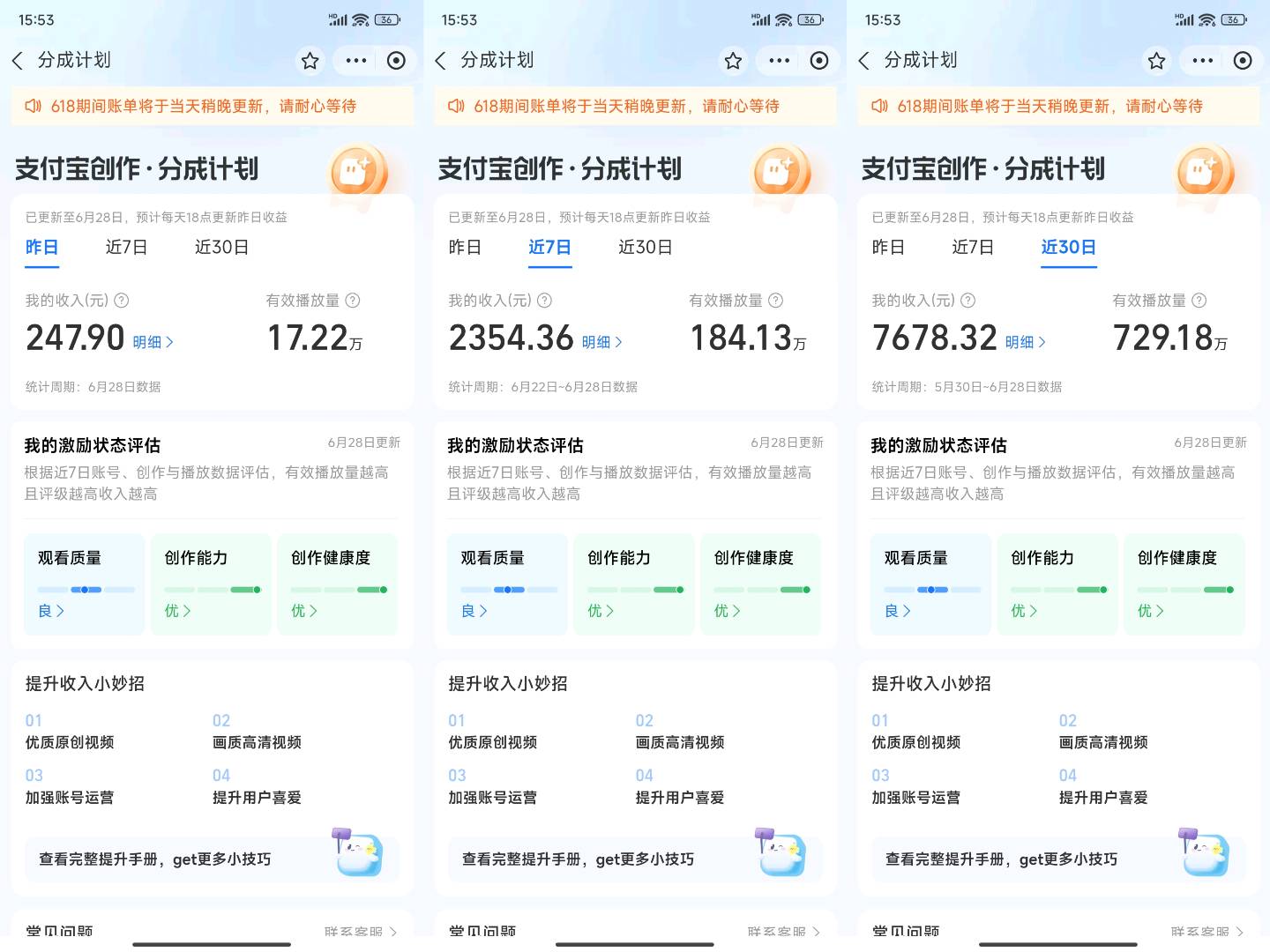Screen dimensions: 1270x952
Task: Tap mascot icon on handbook banner, right 近30日 screen
Action: coord(1204,852)
